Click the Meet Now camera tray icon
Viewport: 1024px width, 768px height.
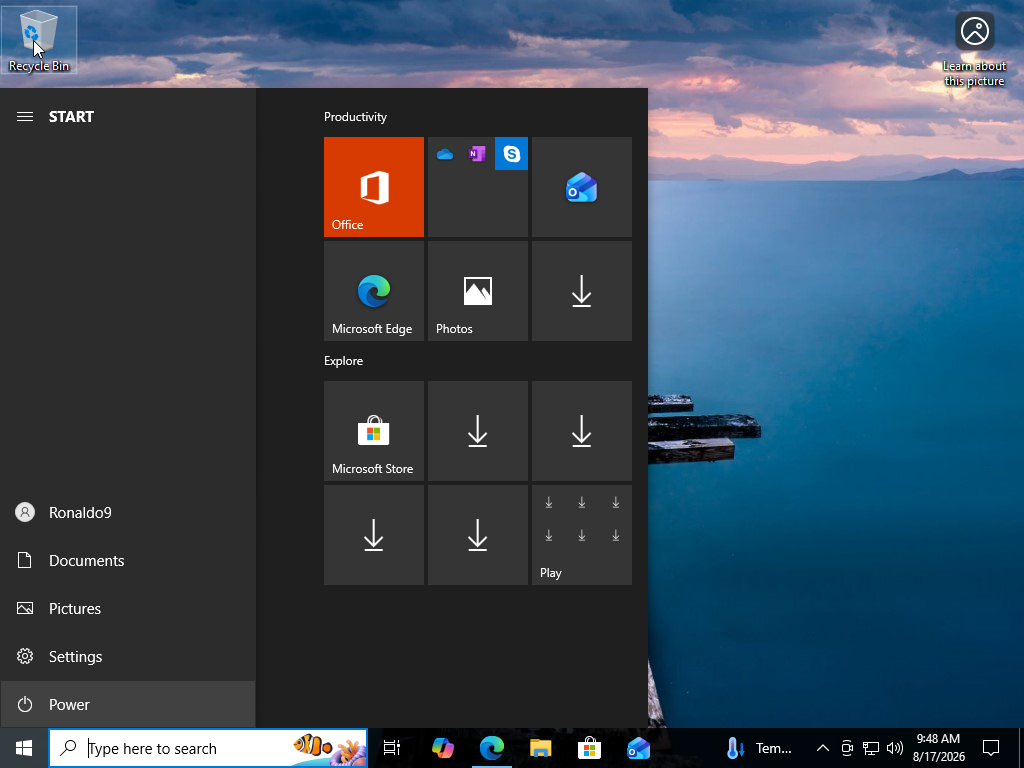(847, 748)
